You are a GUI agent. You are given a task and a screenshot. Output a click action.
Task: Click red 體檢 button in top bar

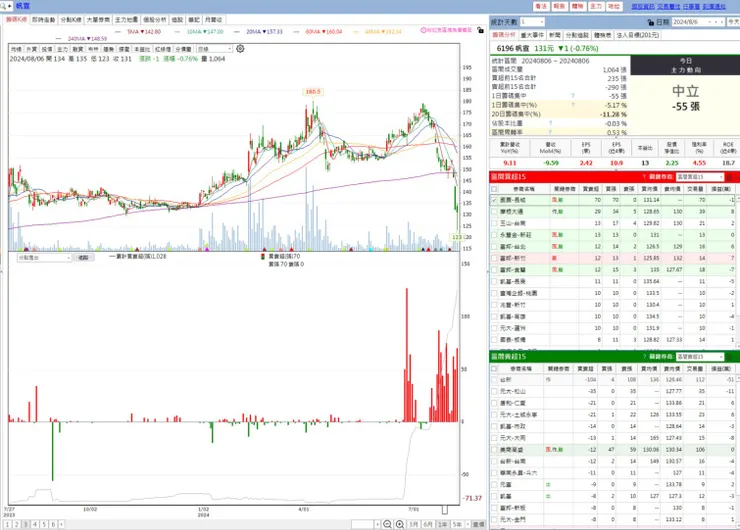[x=578, y=7]
